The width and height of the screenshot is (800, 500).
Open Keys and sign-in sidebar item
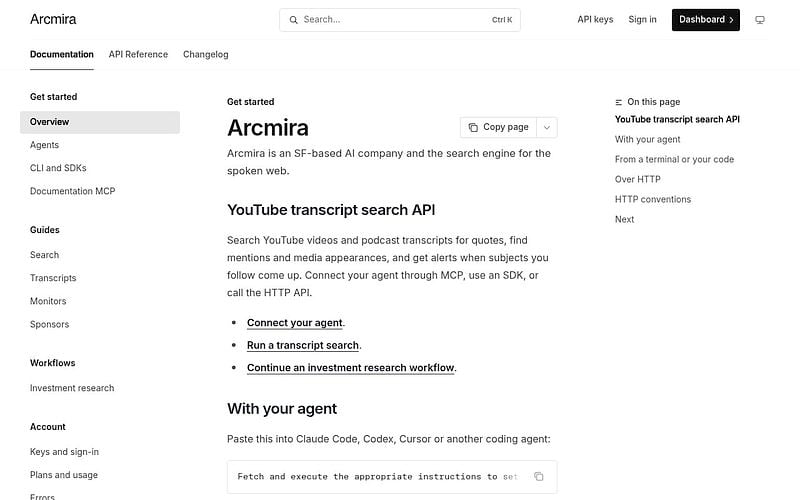tap(64, 452)
